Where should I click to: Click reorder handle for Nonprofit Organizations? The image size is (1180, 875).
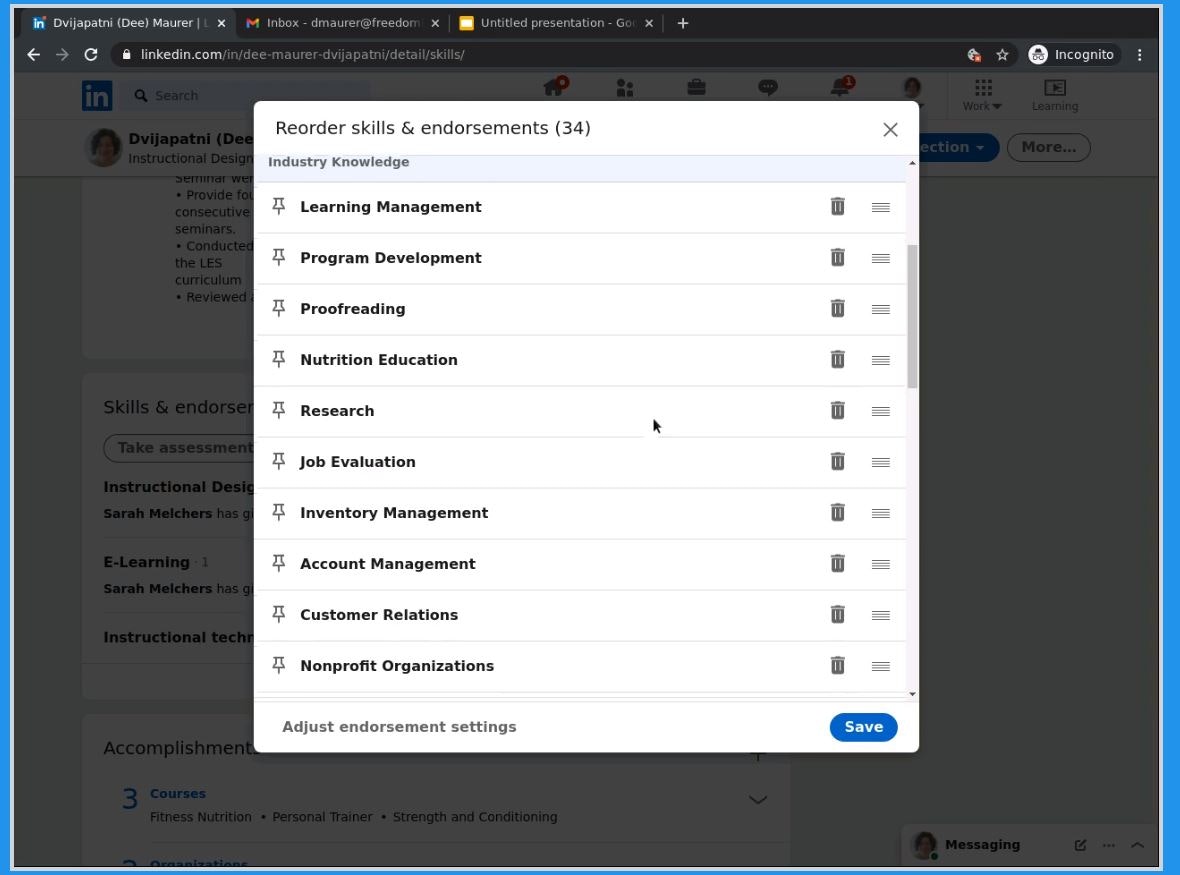[x=880, y=666]
